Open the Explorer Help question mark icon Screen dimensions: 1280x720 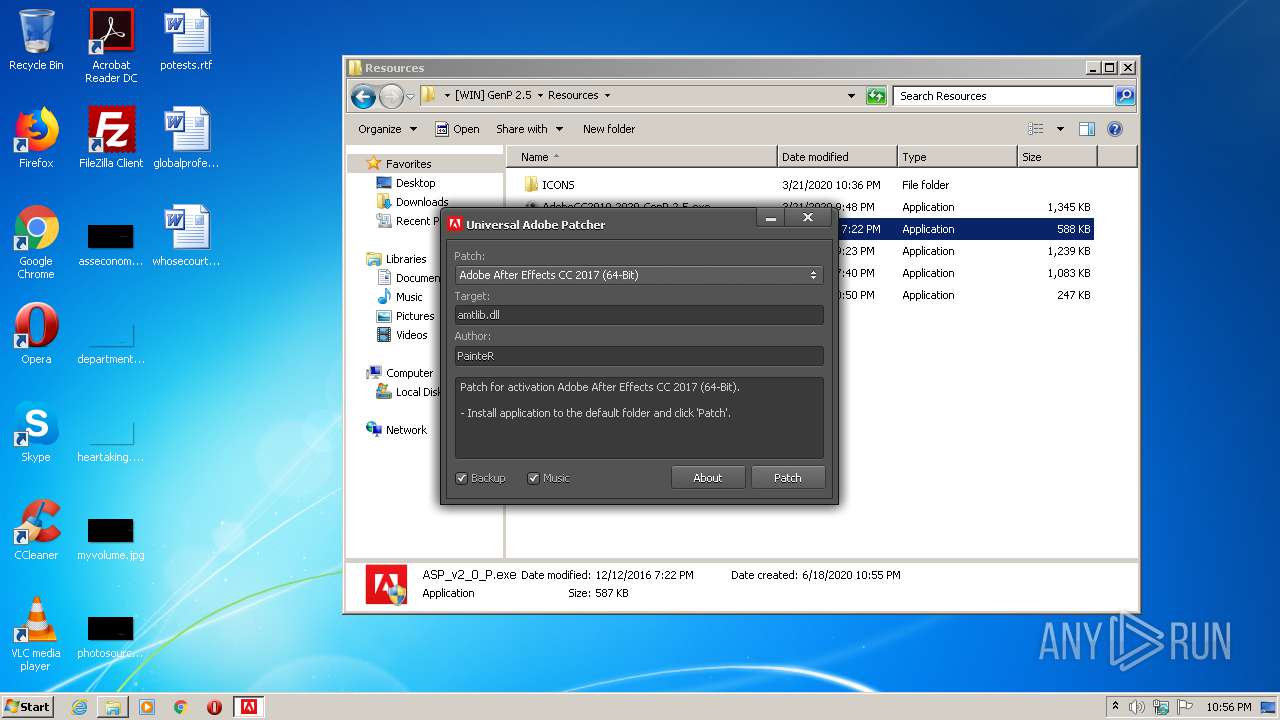click(x=1115, y=129)
